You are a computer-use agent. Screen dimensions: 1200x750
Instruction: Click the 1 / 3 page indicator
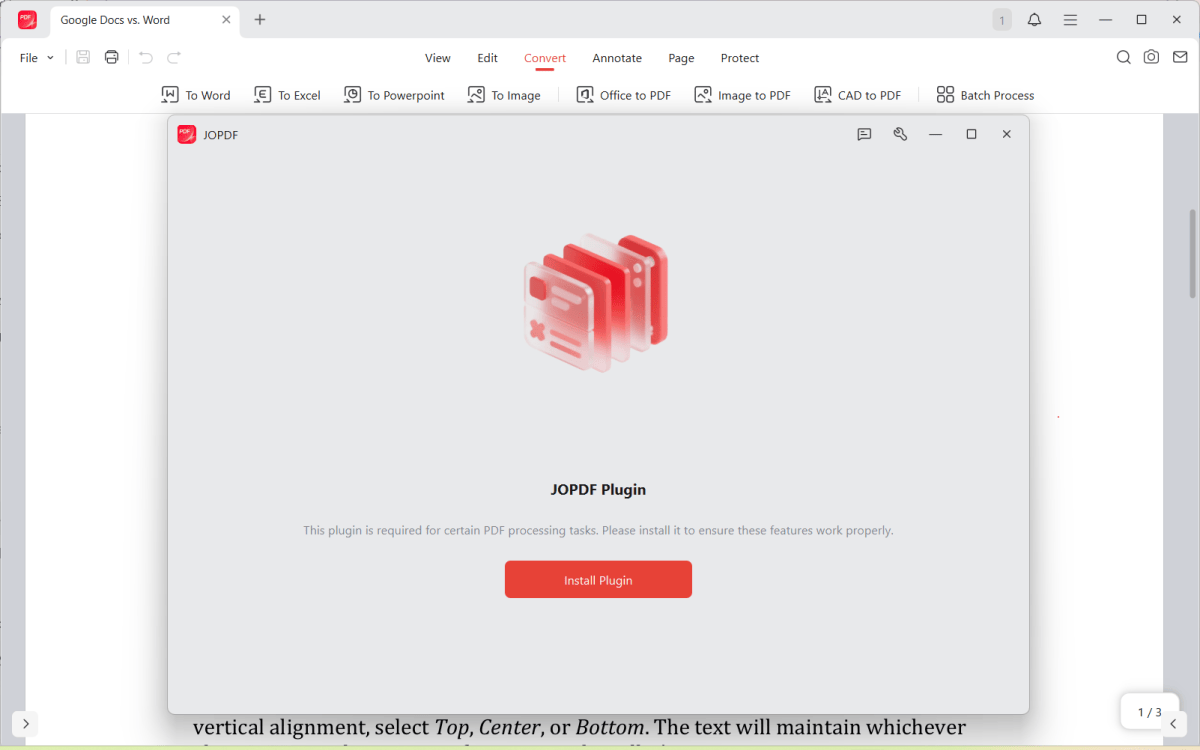1150,712
